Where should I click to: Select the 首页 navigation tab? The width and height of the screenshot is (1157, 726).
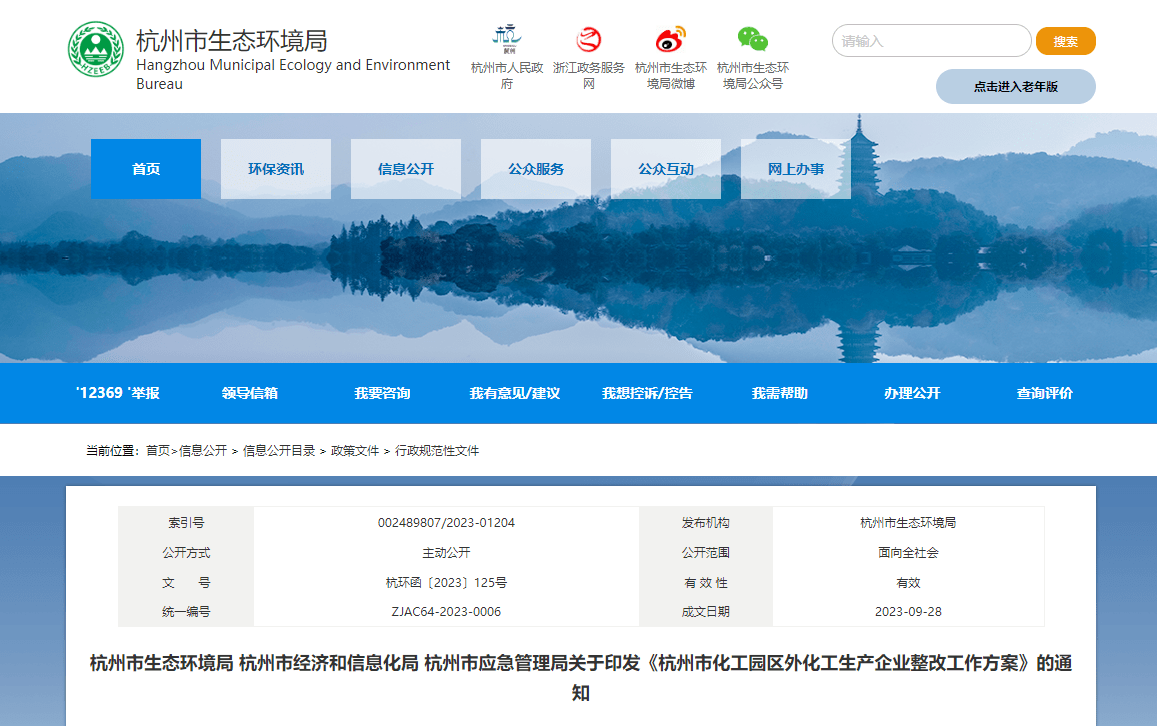pyautogui.click(x=146, y=169)
